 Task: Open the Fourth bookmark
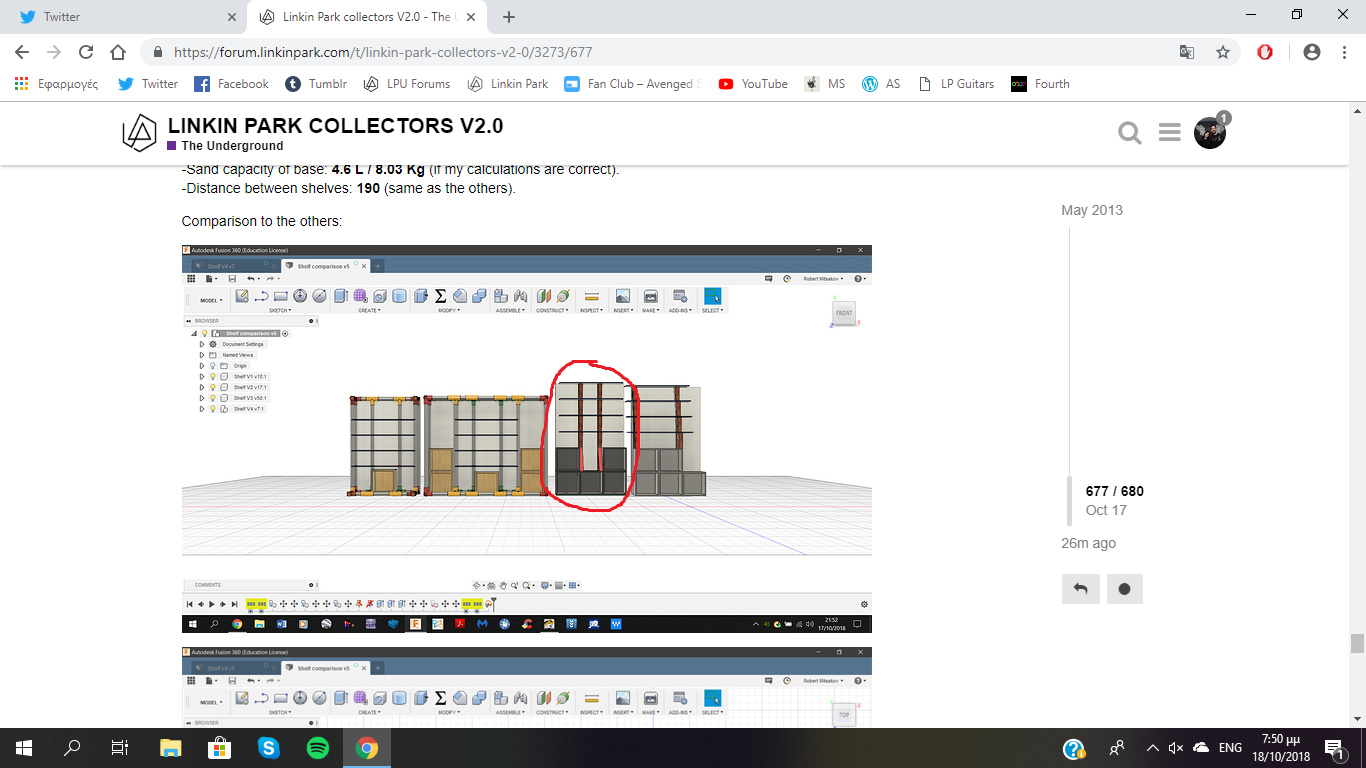[x=1041, y=84]
